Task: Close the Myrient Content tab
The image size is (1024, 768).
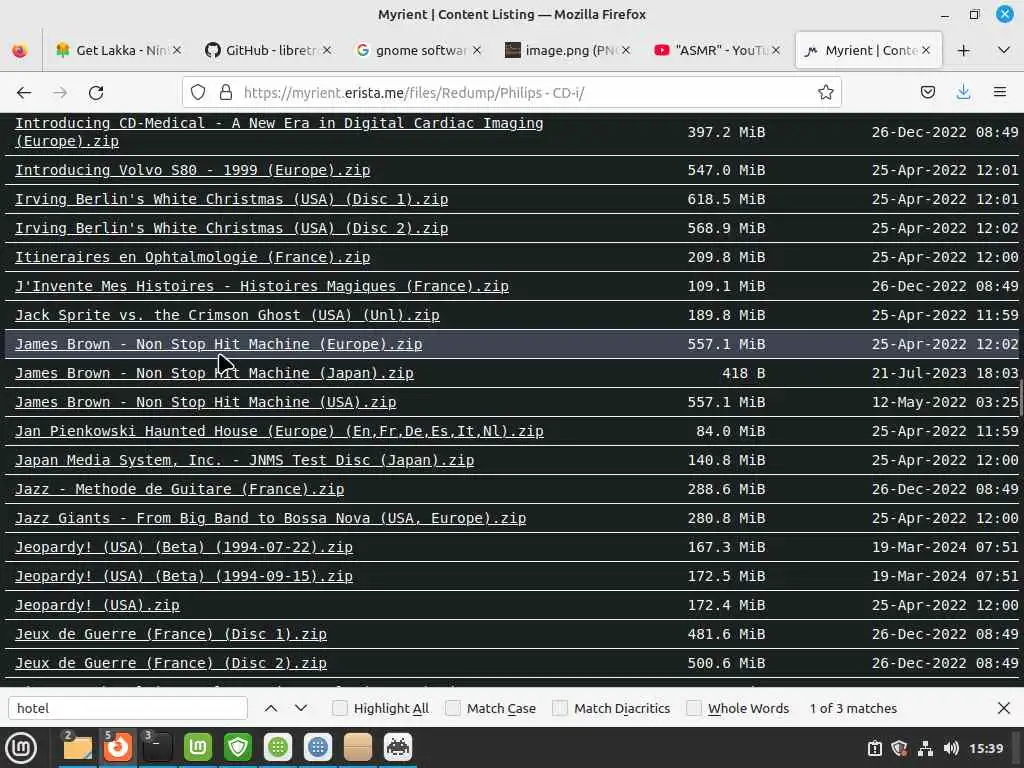Action: pyautogui.click(x=926, y=50)
